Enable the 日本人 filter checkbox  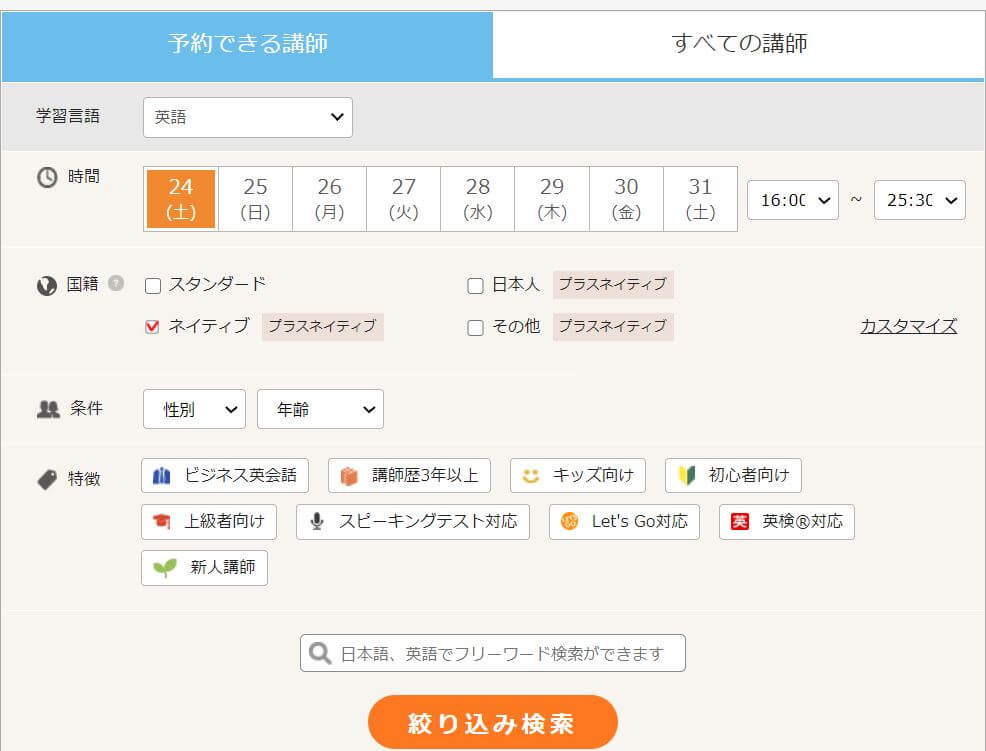click(x=475, y=284)
